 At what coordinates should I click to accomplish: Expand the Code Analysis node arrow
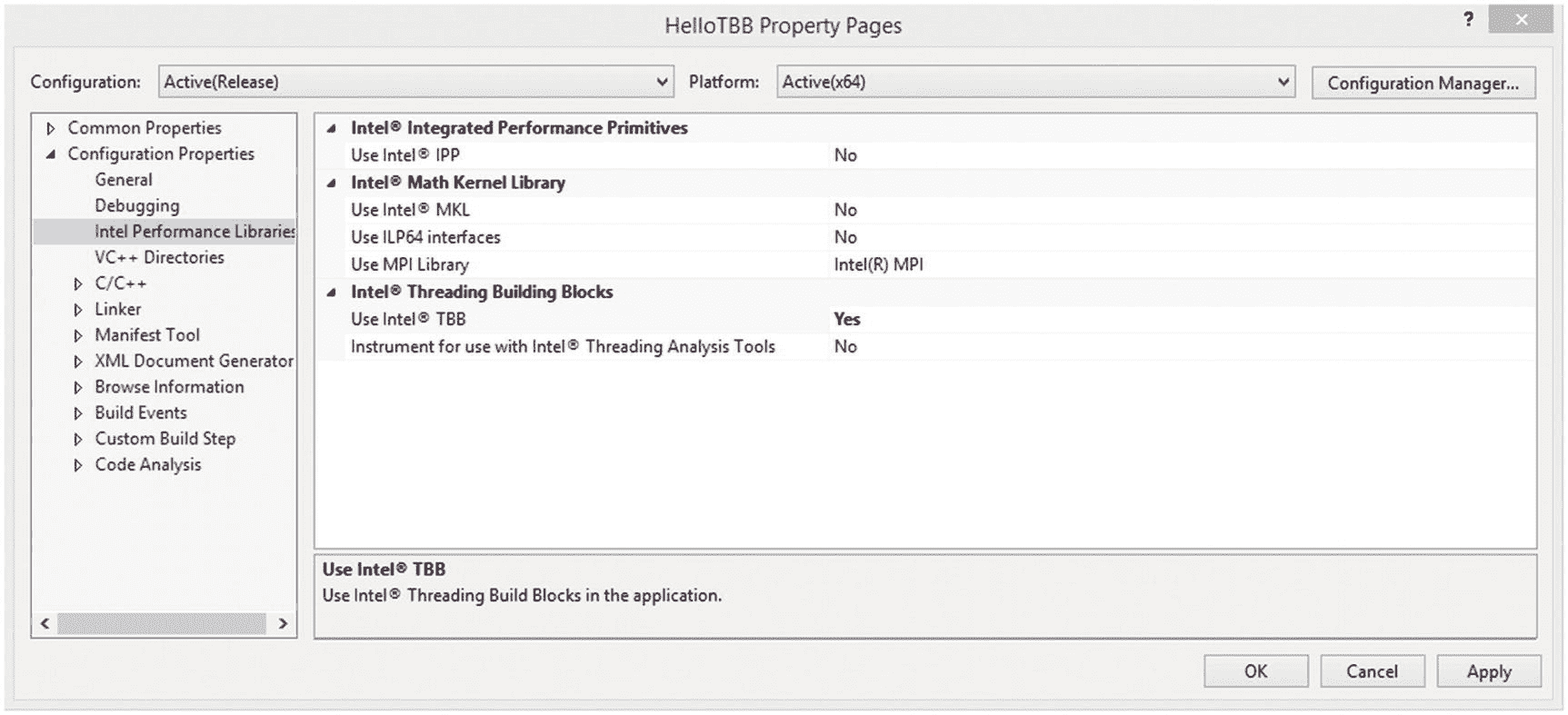click(x=78, y=465)
